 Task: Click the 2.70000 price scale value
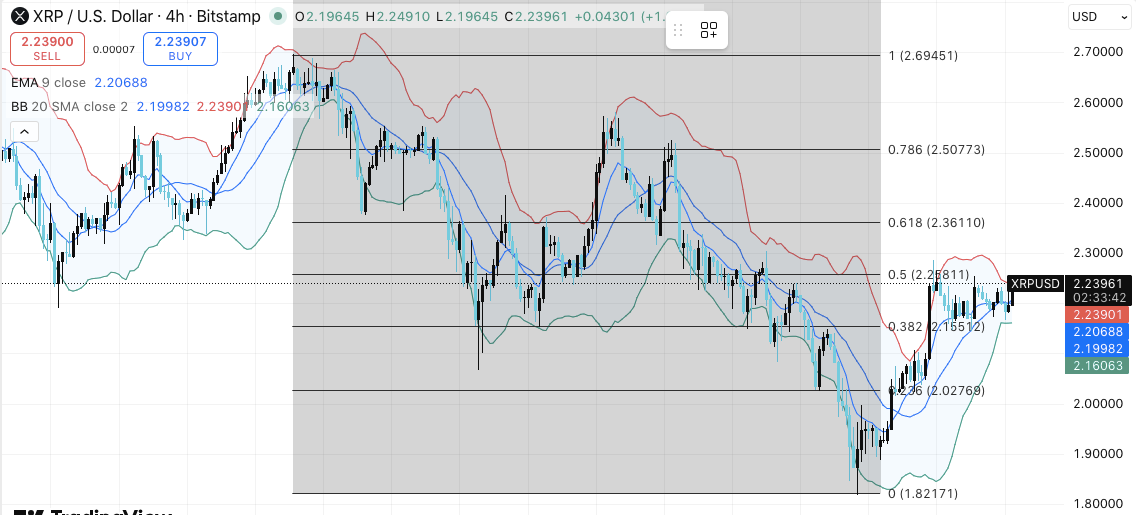tap(1097, 52)
